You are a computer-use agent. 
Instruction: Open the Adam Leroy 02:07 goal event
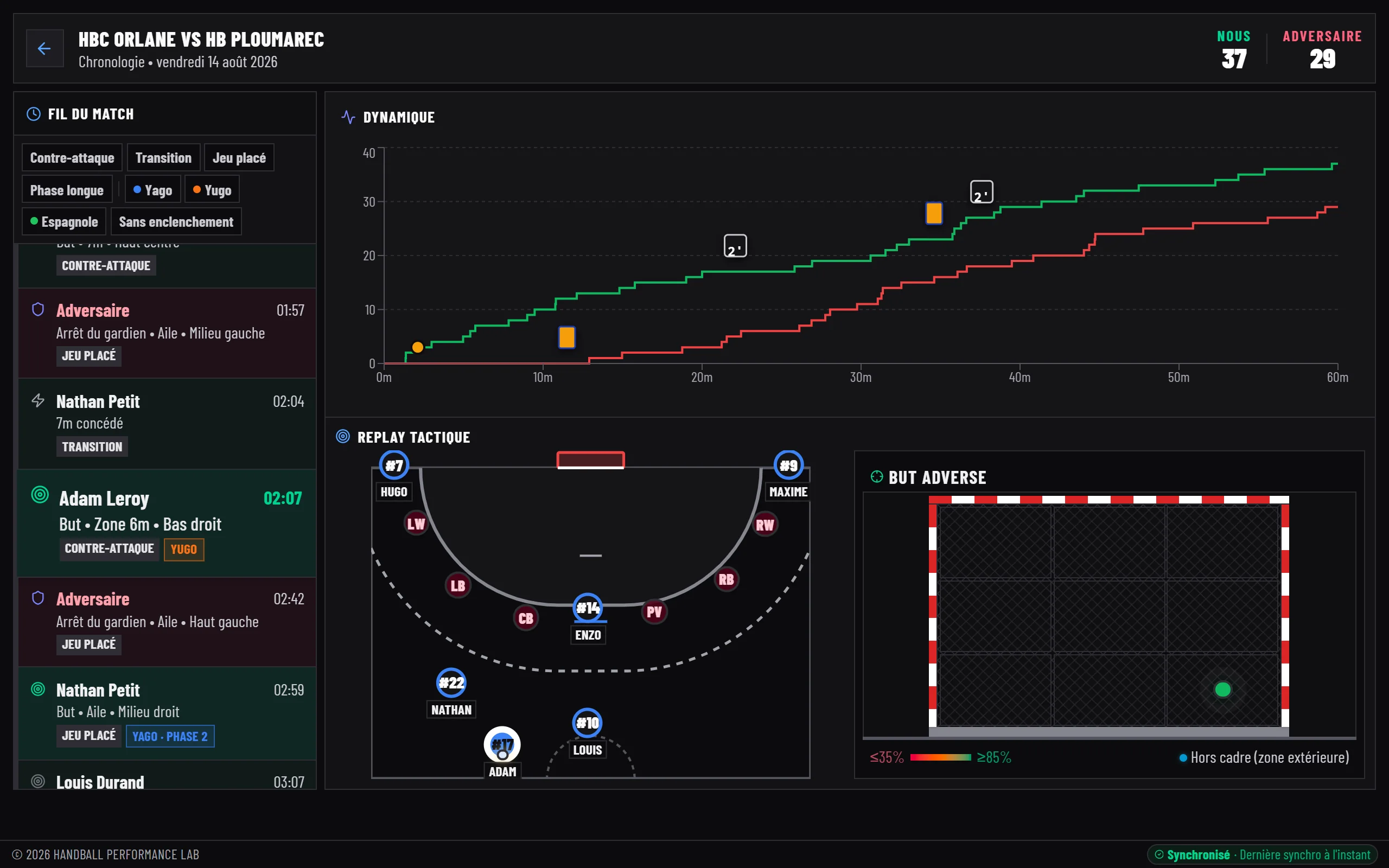coord(167,523)
